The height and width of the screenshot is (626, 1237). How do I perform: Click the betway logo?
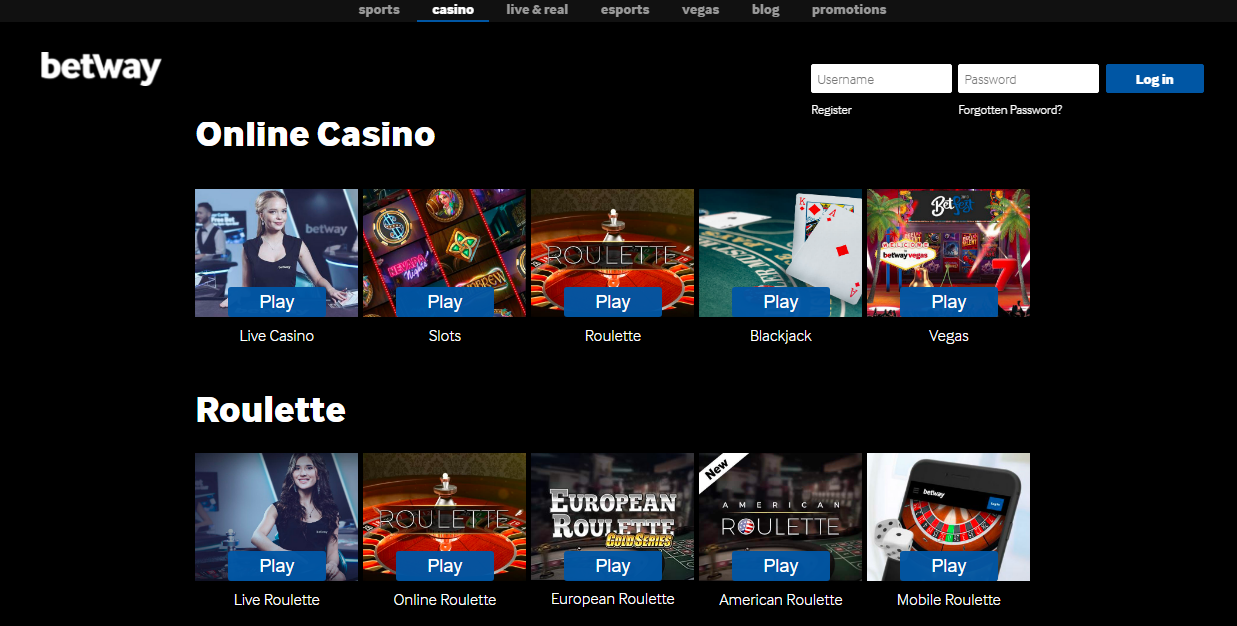[x=101, y=68]
